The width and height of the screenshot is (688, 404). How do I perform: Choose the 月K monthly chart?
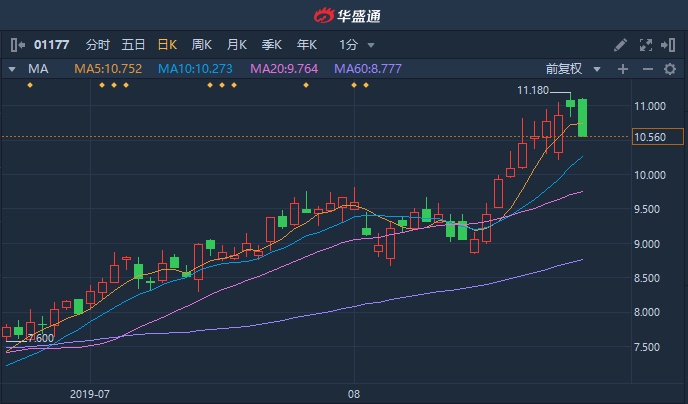(x=237, y=45)
